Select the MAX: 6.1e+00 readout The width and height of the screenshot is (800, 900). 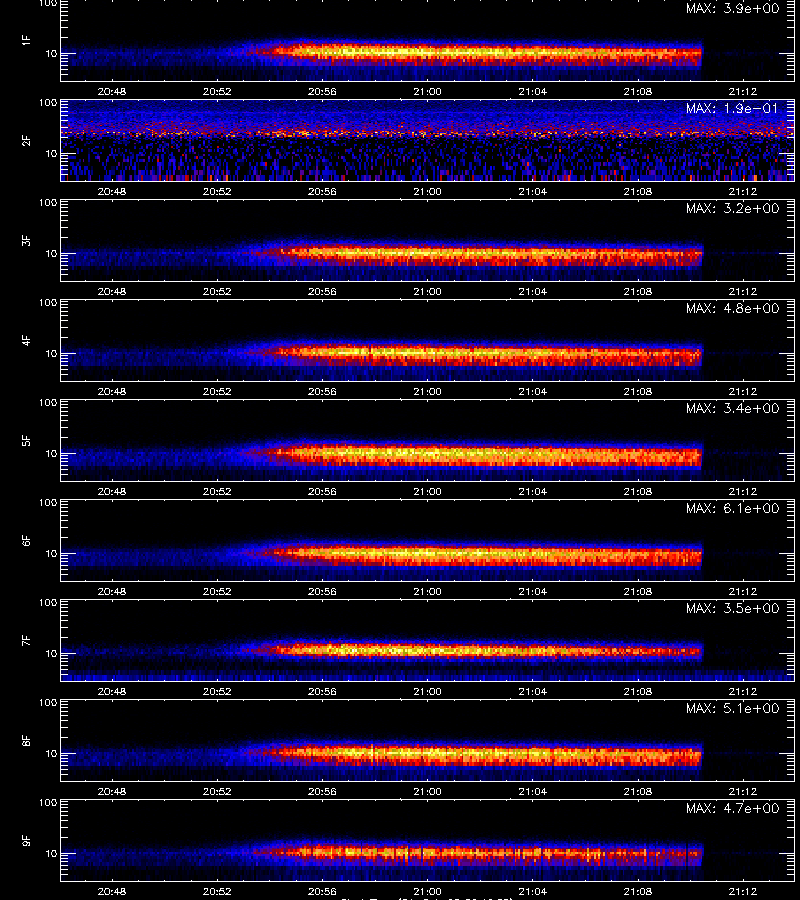pyautogui.click(x=733, y=508)
